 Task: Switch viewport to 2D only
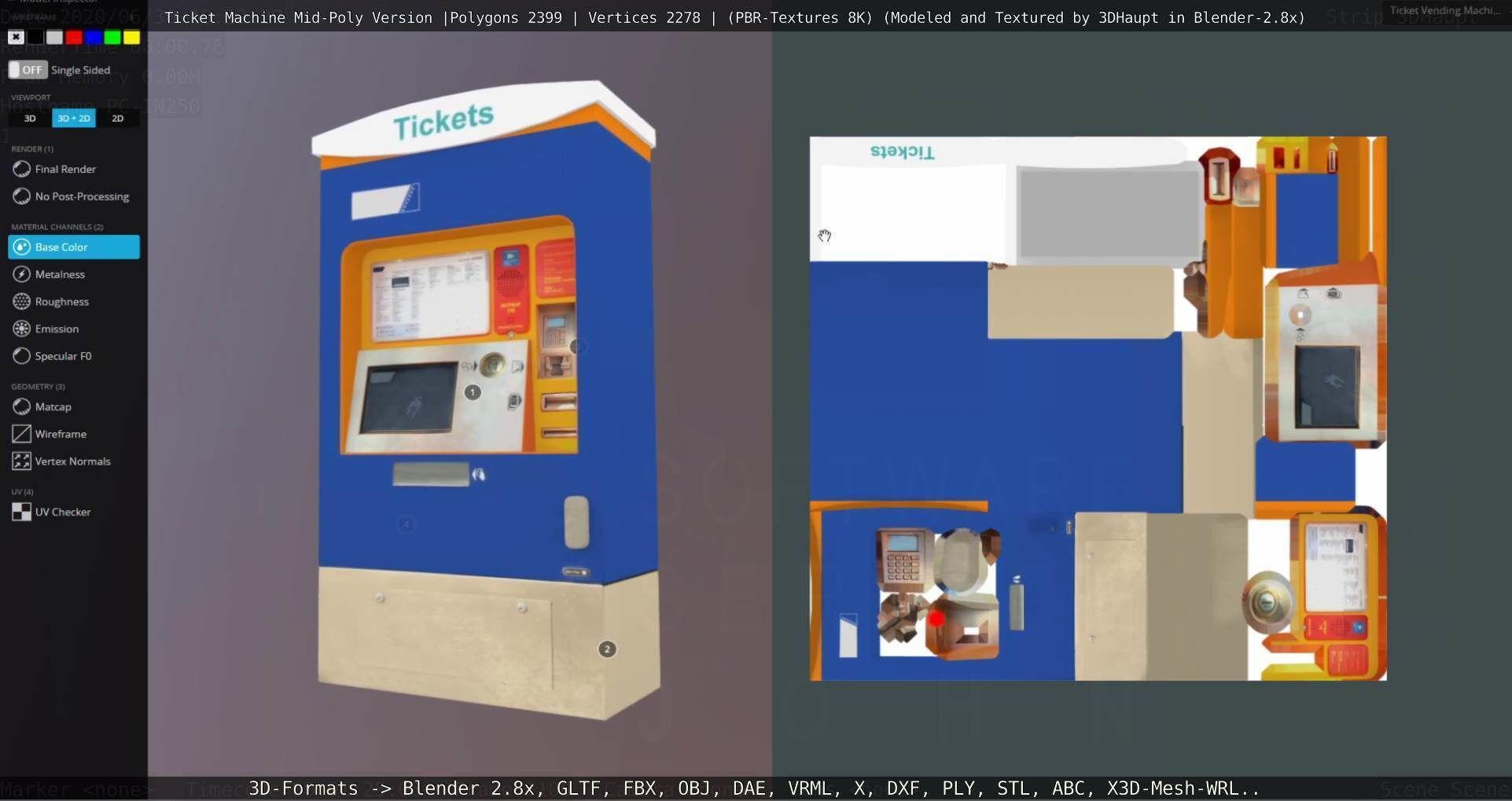tap(118, 119)
